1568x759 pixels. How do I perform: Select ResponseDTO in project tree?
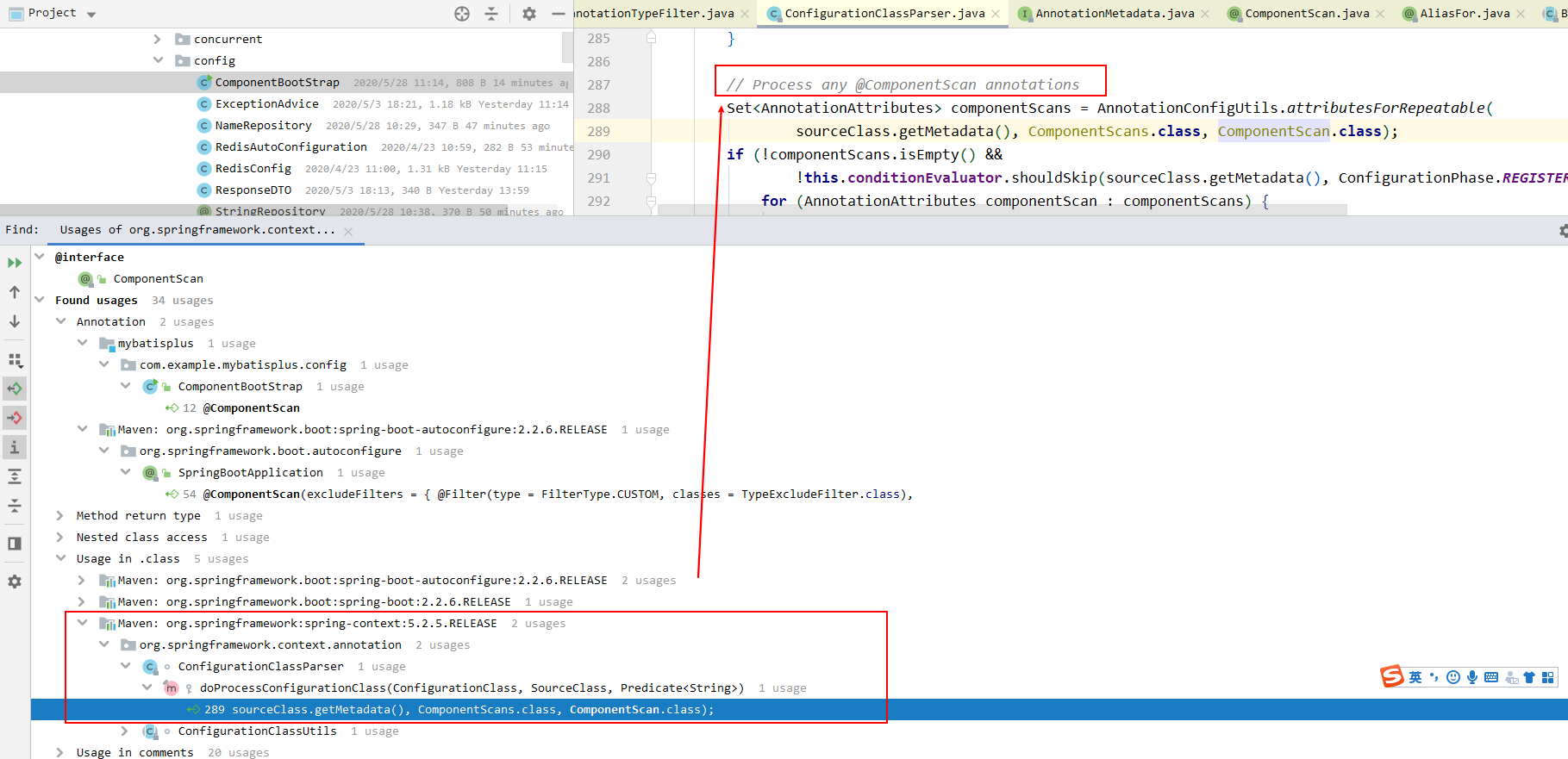(x=253, y=190)
